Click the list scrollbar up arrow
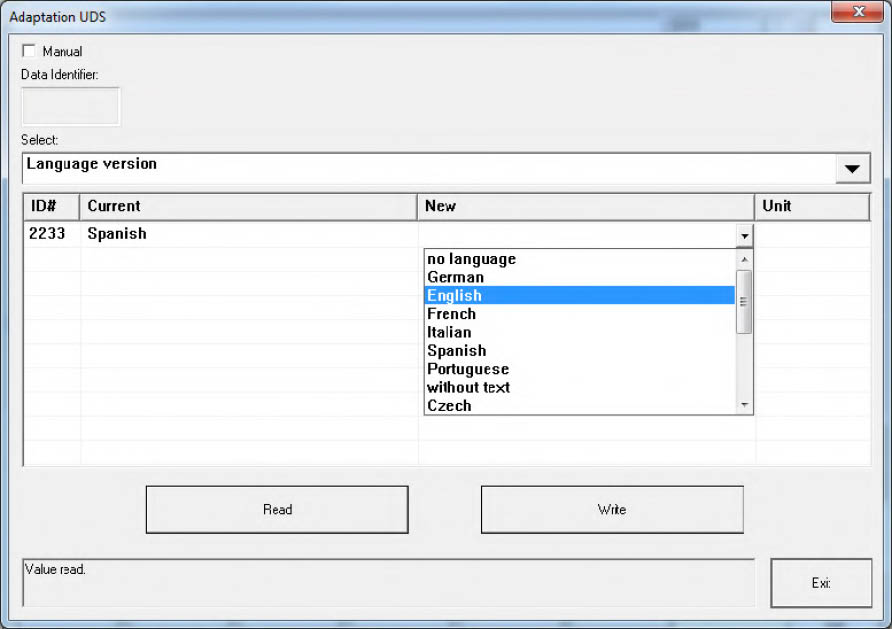892x629 pixels. pyautogui.click(x=744, y=259)
